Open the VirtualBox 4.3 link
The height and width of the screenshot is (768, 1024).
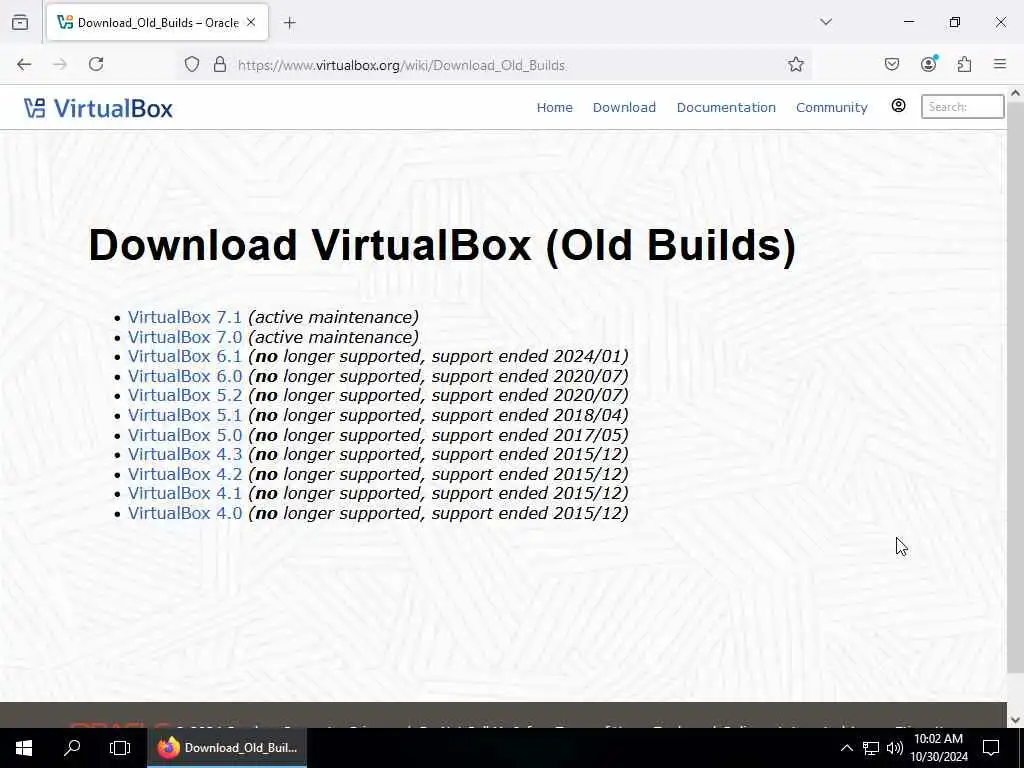185,455
